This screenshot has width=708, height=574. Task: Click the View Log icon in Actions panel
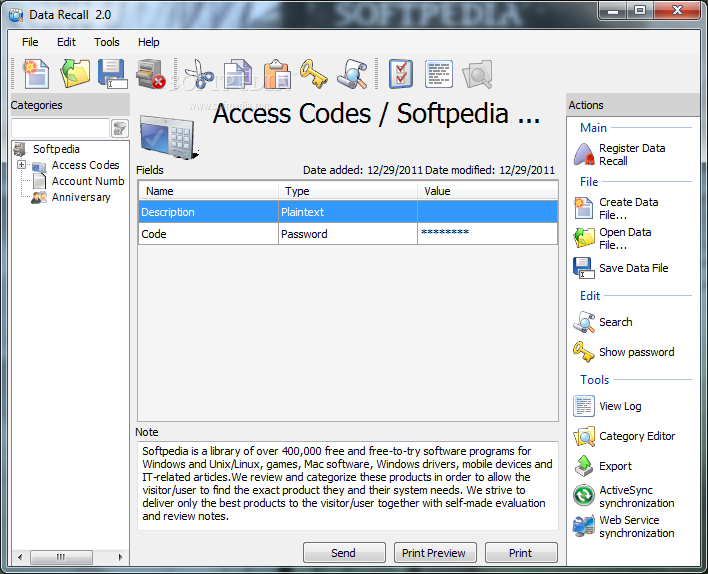[x=584, y=406]
